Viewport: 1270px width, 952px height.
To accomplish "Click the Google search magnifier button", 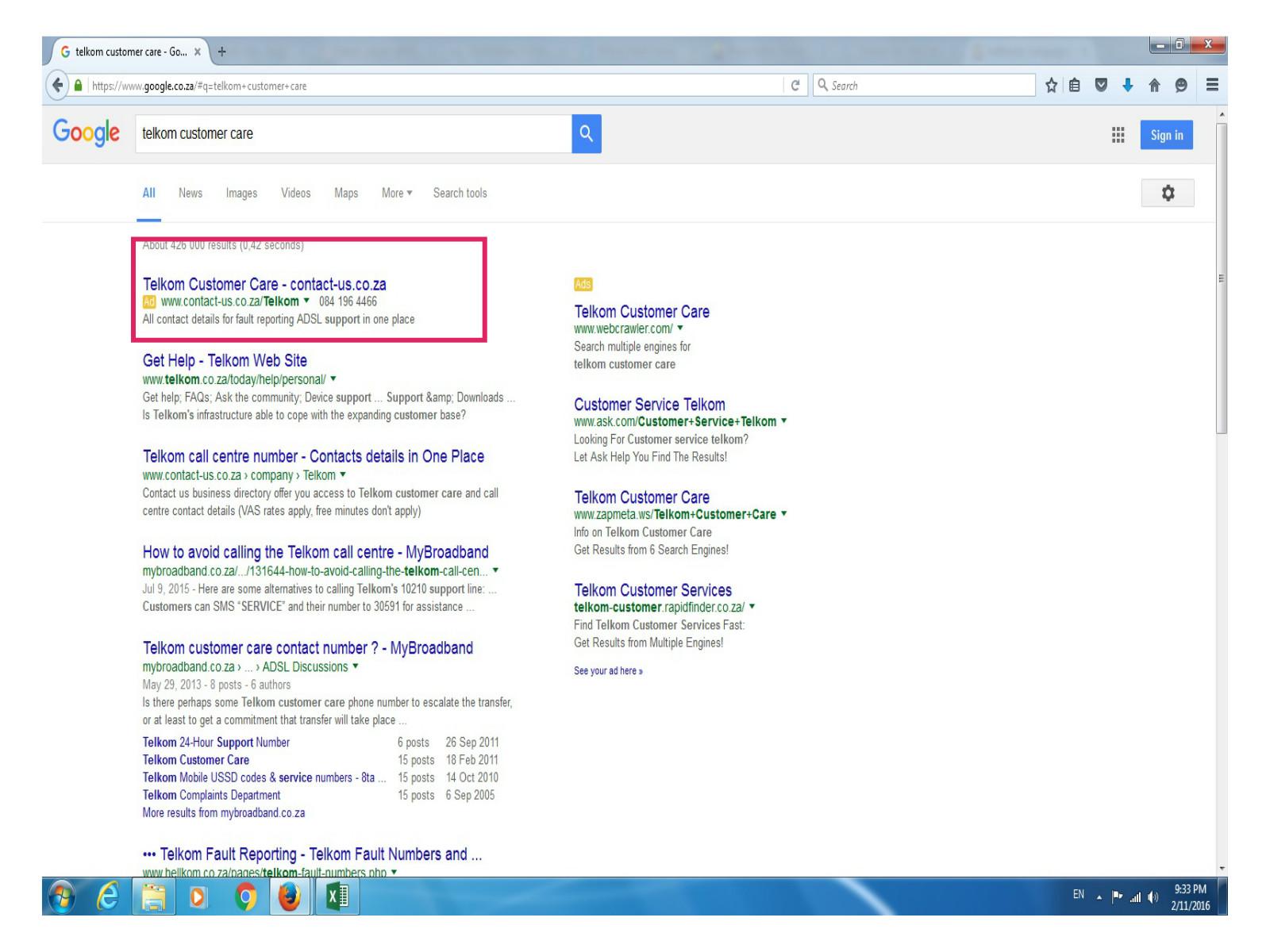I will (x=586, y=134).
